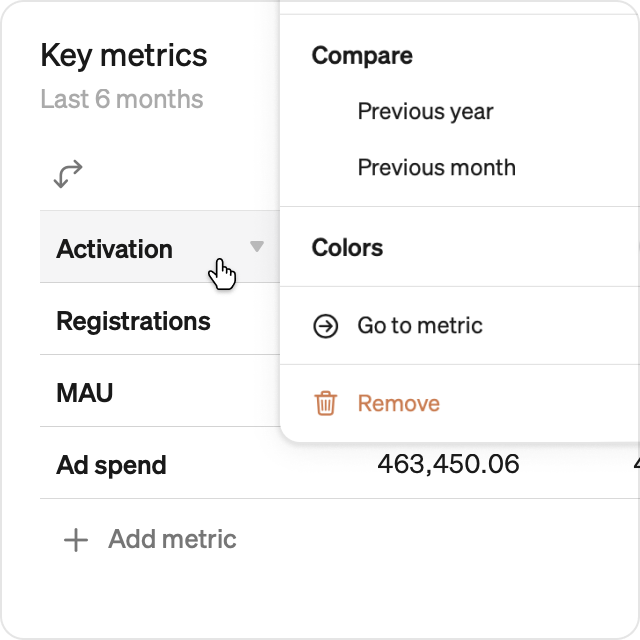Click the Add metric text link
This screenshot has width=640, height=640.
[x=172, y=539]
